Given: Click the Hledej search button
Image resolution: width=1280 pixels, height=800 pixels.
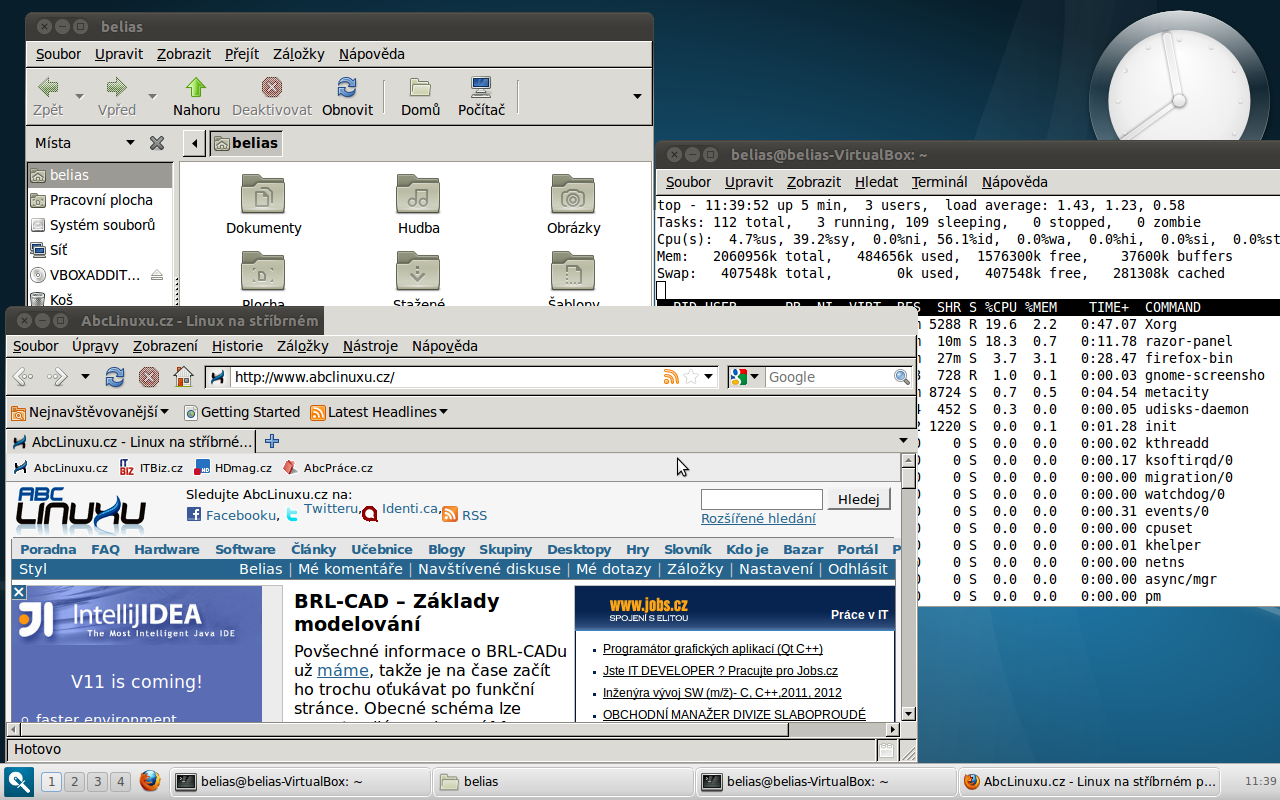Looking at the screenshot, I should (x=859, y=499).
